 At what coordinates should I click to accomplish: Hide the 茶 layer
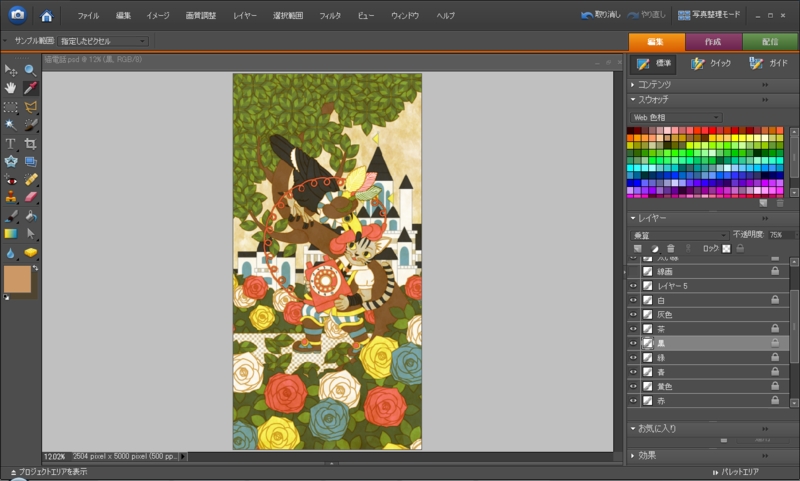click(633, 328)
